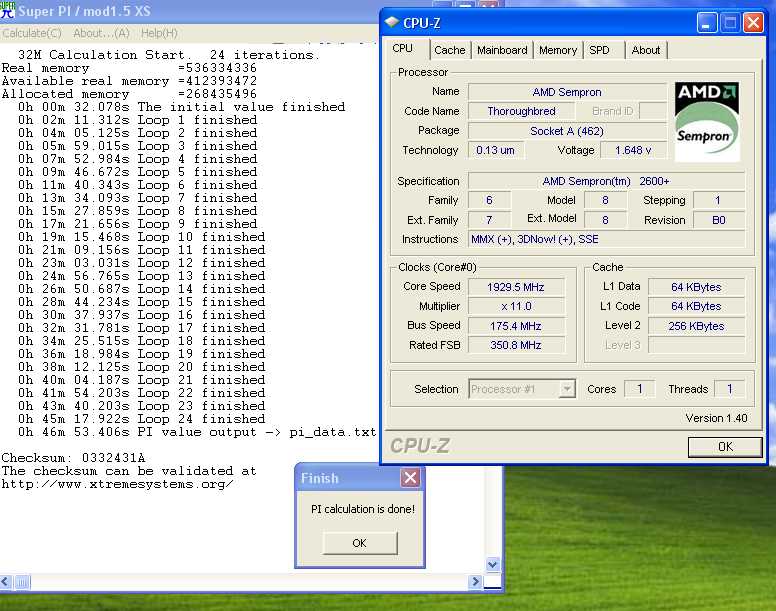Click the Loop 1 finished line
The image size is (776, 611).
(x=138, y=120)
